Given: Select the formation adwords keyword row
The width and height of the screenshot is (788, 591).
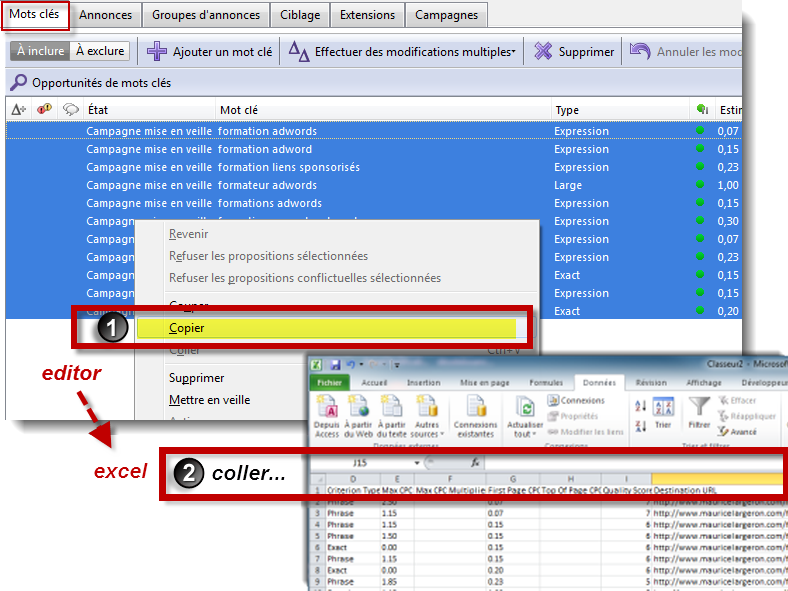Looking at the screenshot, I should tap(374, 131).
